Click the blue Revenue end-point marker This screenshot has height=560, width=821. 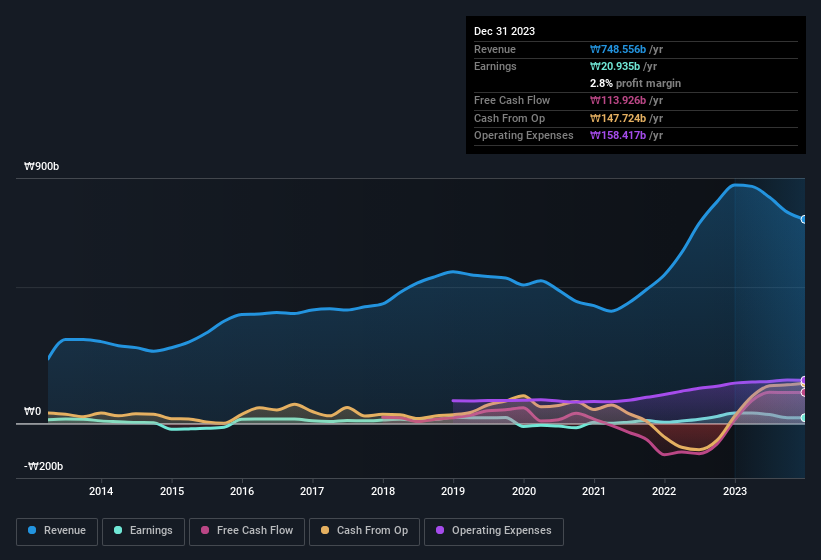pyautogui.click(x=804, y=219)
